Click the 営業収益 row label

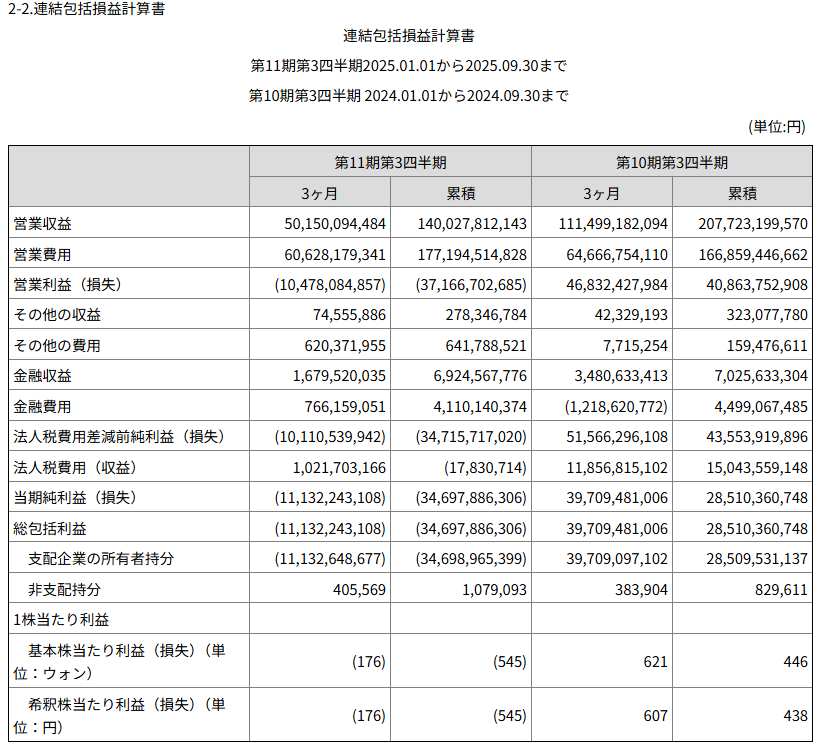43,223
